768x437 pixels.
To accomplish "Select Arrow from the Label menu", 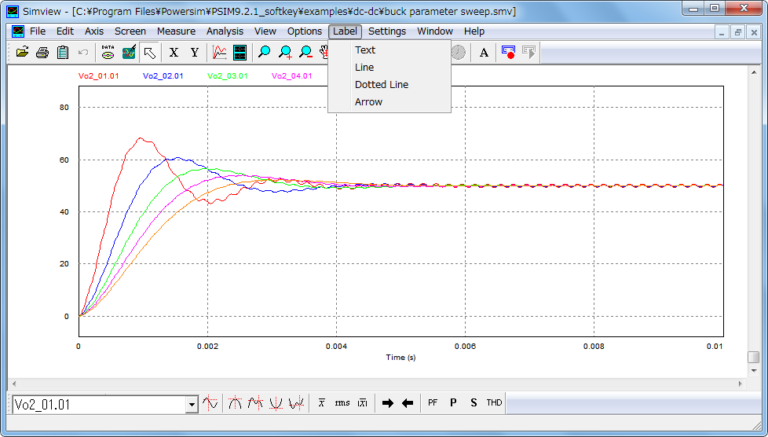I will 368,101.
